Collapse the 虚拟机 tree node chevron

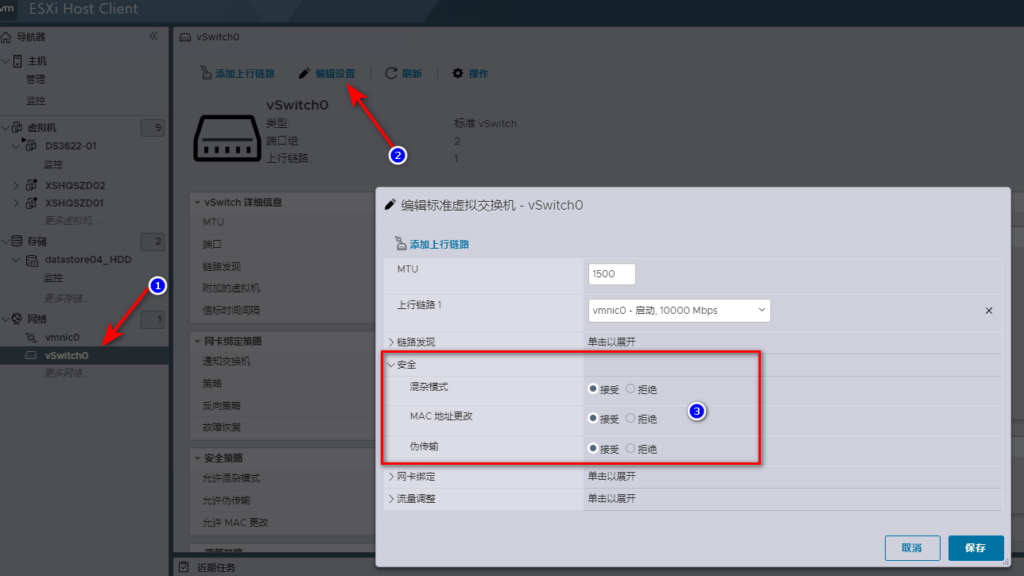click(x=5, y=127)
